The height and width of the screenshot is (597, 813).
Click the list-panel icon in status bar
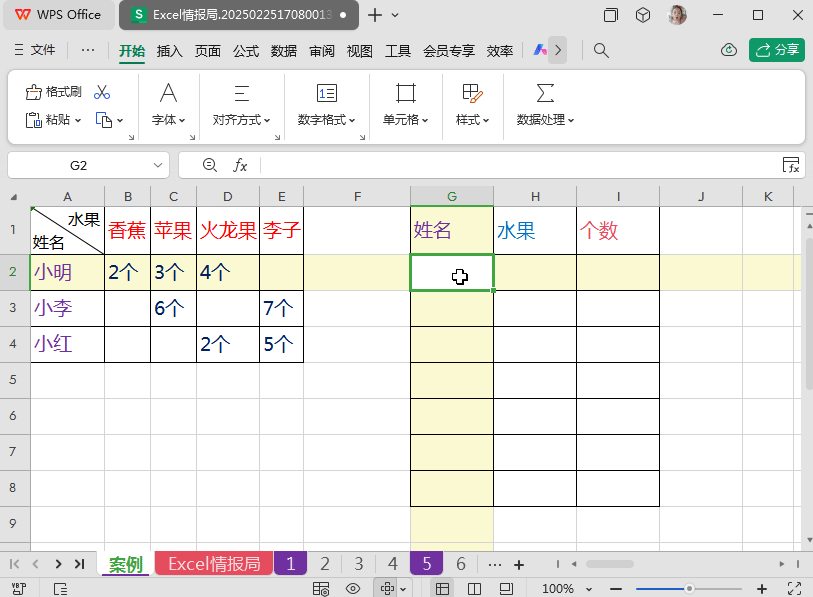click(x=60, y=589)
